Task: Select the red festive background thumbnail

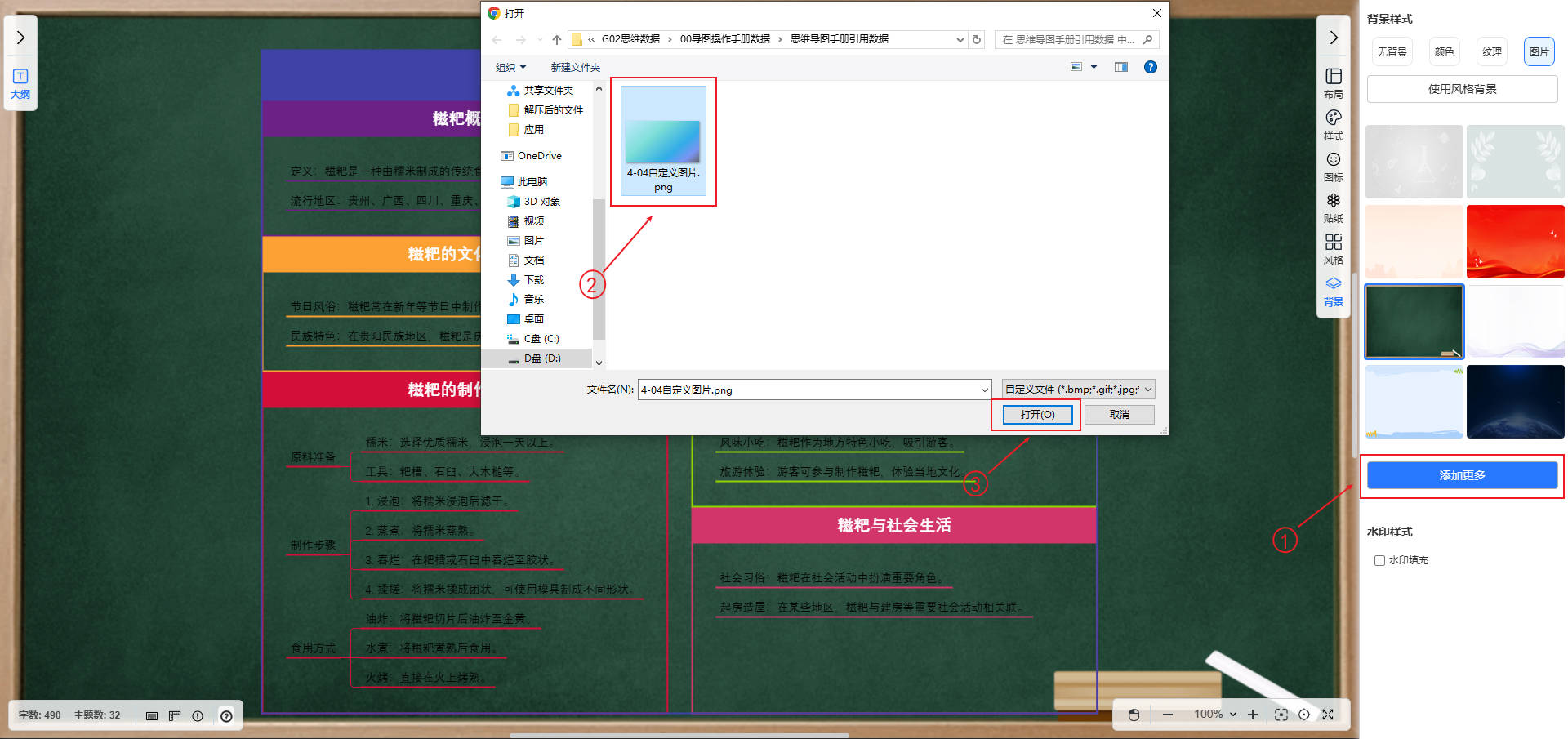Action: pyautogui.click(x=1515, y=242)
